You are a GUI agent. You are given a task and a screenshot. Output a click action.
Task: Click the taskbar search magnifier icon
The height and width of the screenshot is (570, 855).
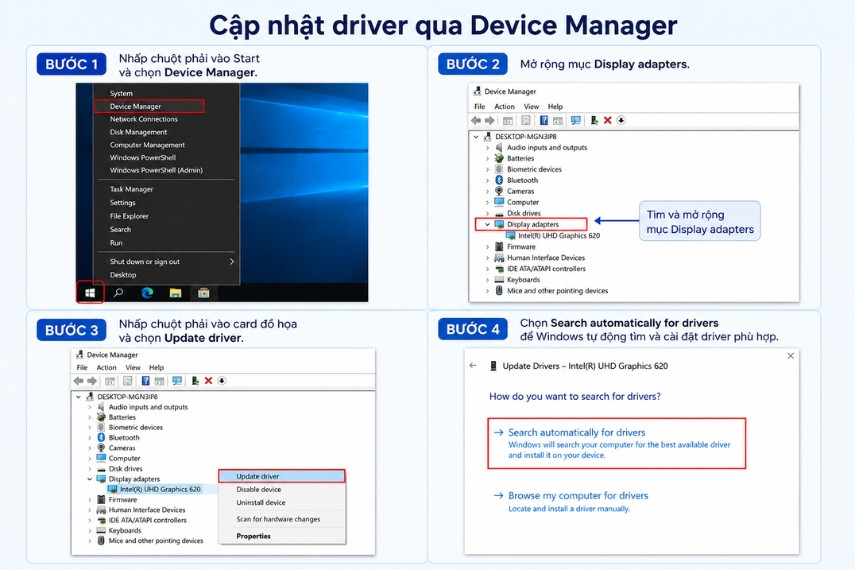(118, 293)
